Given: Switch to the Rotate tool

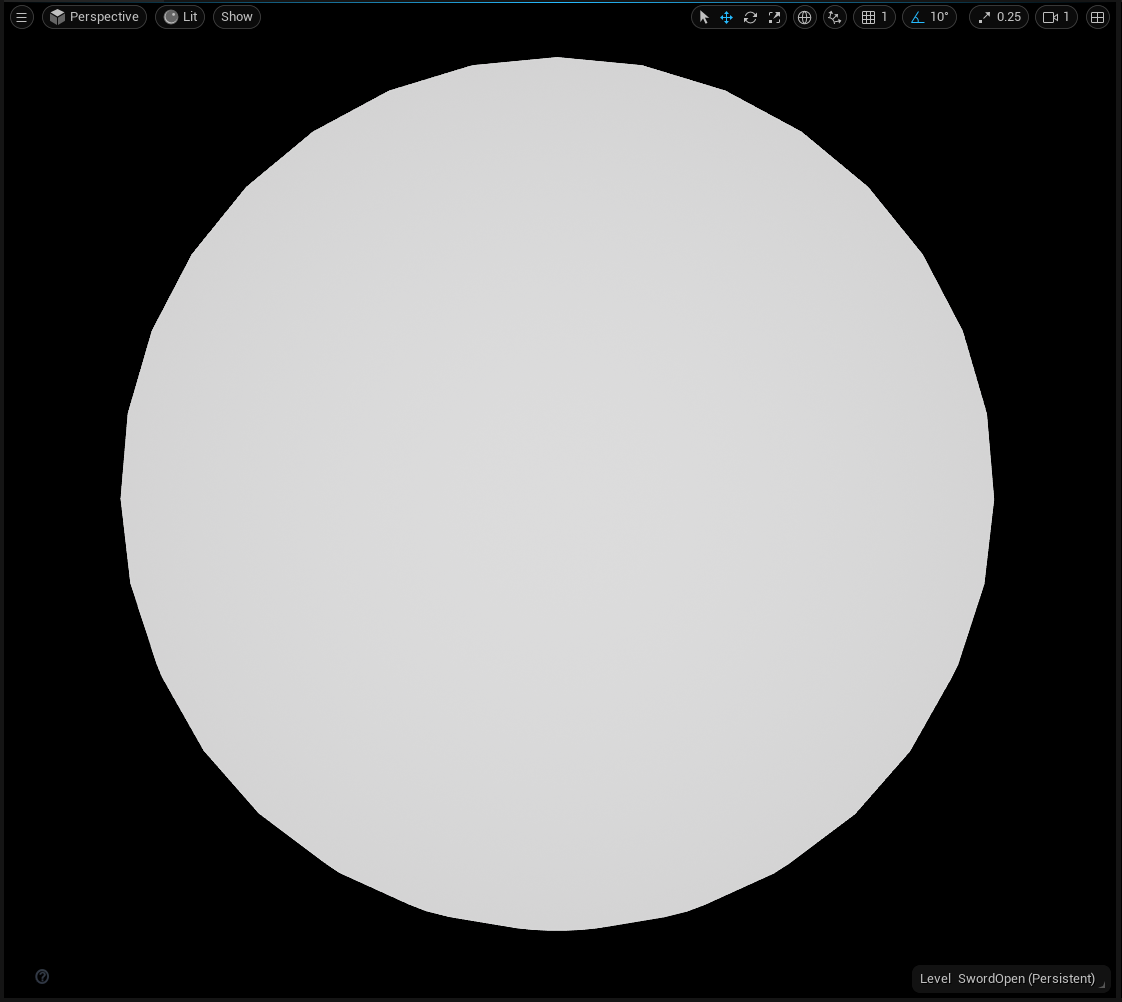Looking at the screenshot, I should 750,17.
